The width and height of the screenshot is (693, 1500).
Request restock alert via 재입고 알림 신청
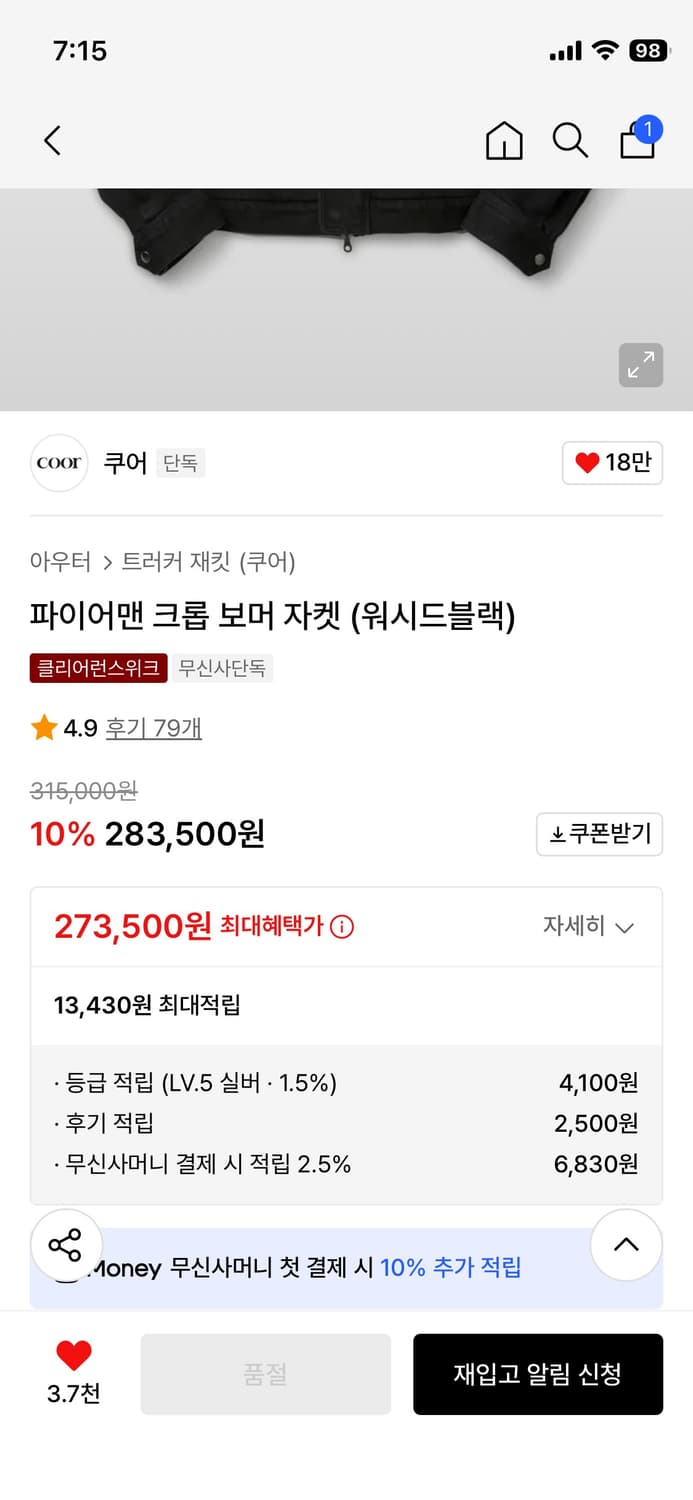click(538, 1373)
